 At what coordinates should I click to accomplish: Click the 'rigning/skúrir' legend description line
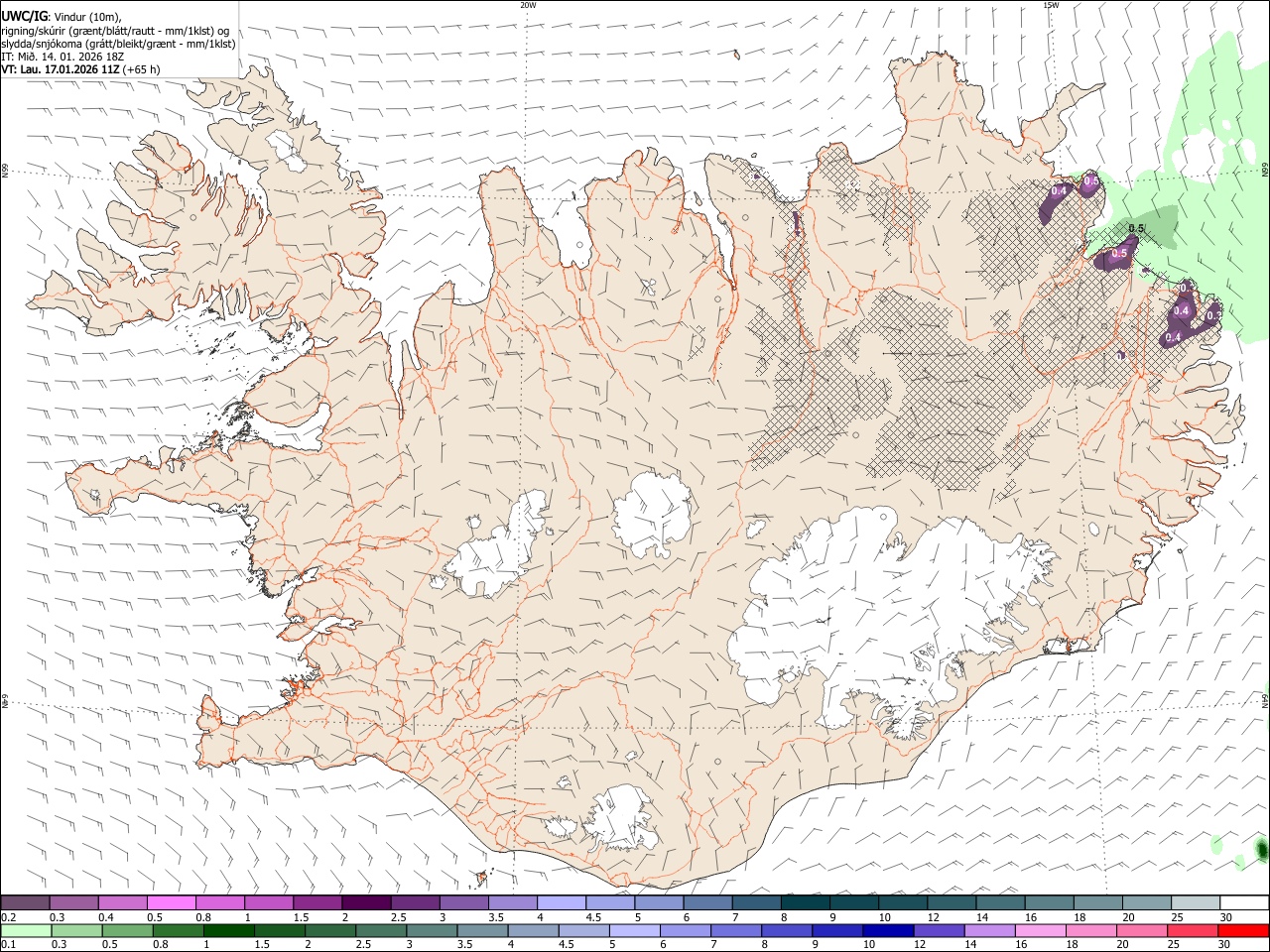click(x=117, y=30)
